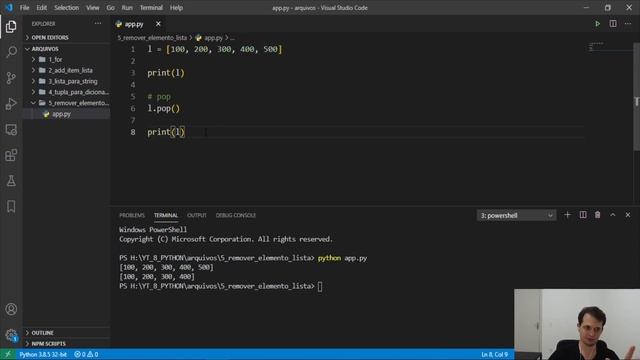Click print(l) on line 3
Screen dimensions: 640x360
coord(166,73)
